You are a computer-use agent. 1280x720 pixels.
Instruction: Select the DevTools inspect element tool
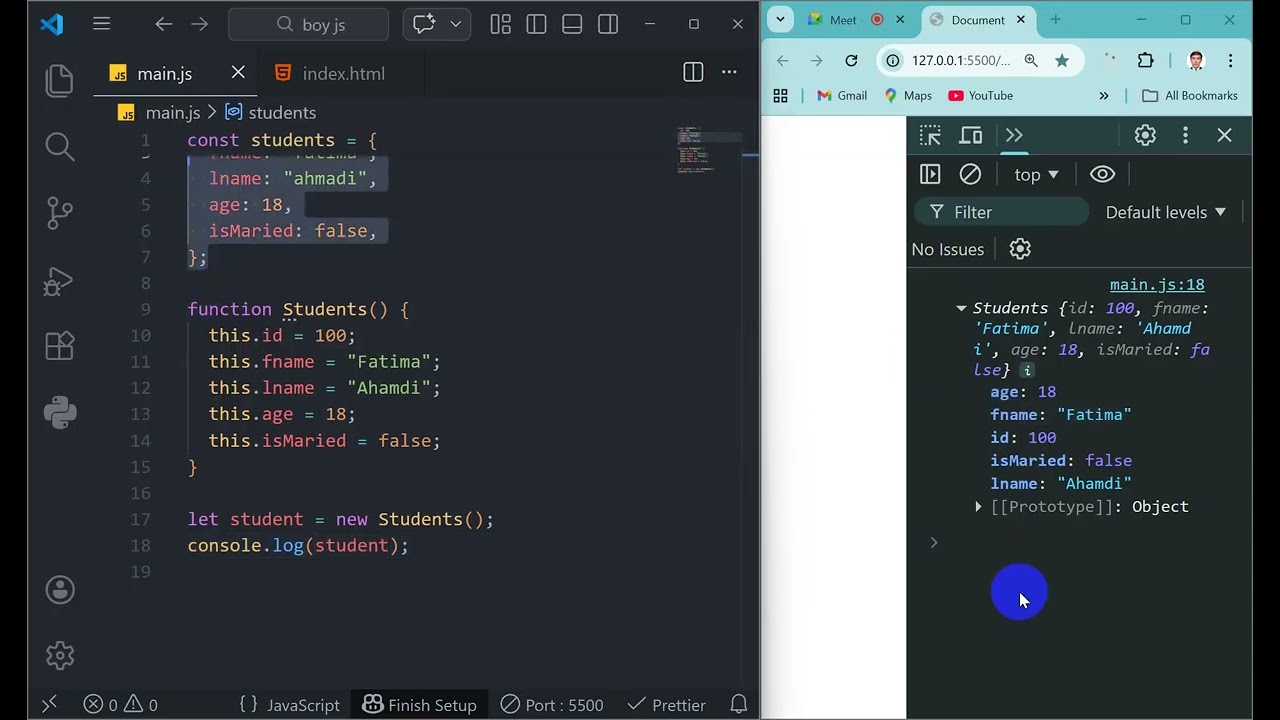[930, 135]
